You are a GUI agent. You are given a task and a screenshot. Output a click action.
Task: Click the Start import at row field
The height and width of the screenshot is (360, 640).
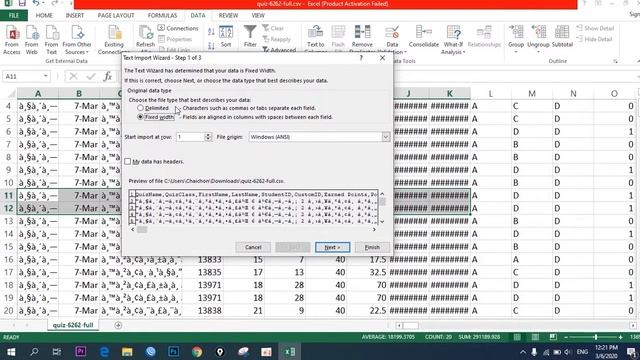pyautogui.click(x=190, y=137)
